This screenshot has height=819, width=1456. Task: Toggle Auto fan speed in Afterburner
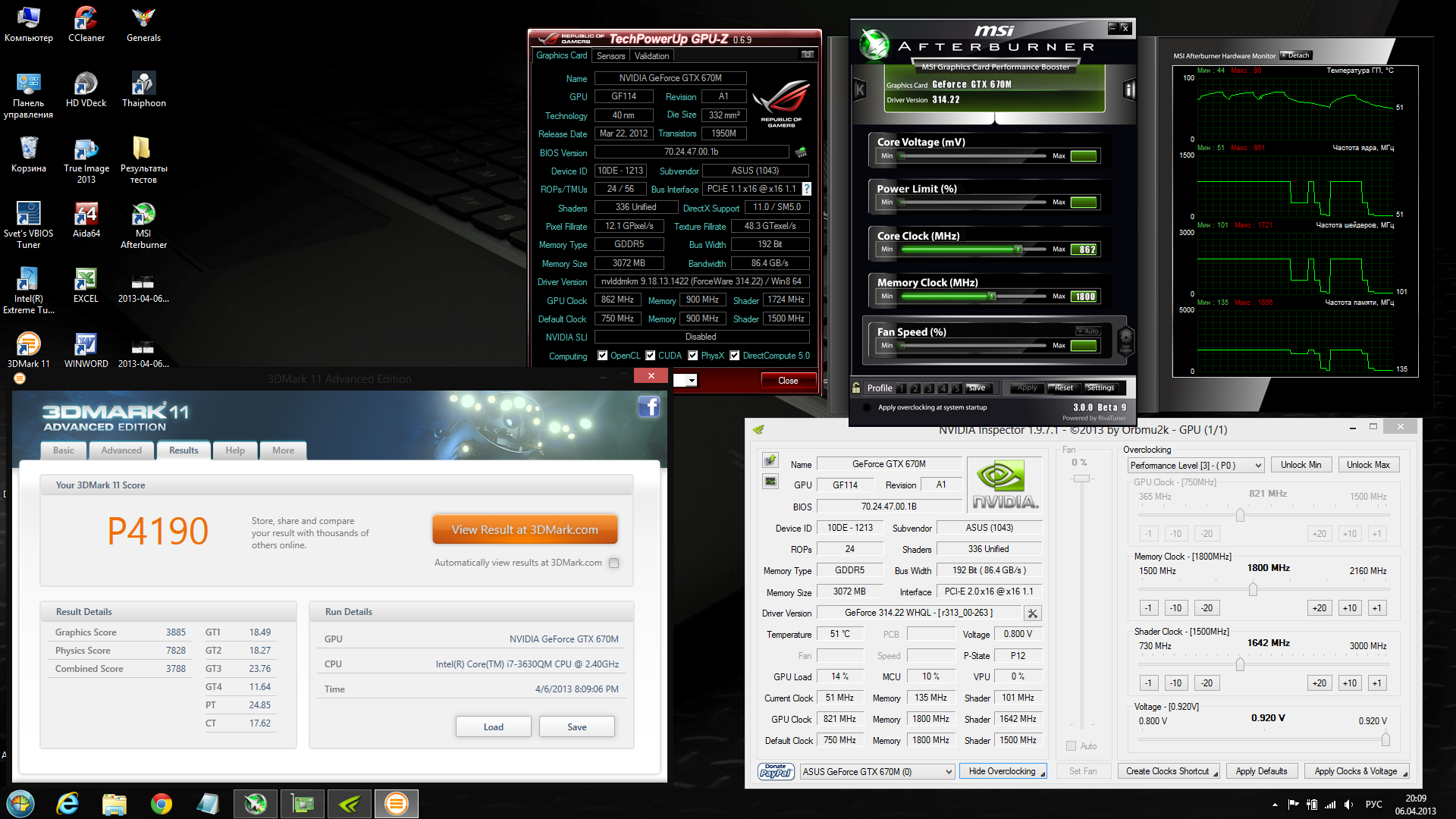(1087, 331)
